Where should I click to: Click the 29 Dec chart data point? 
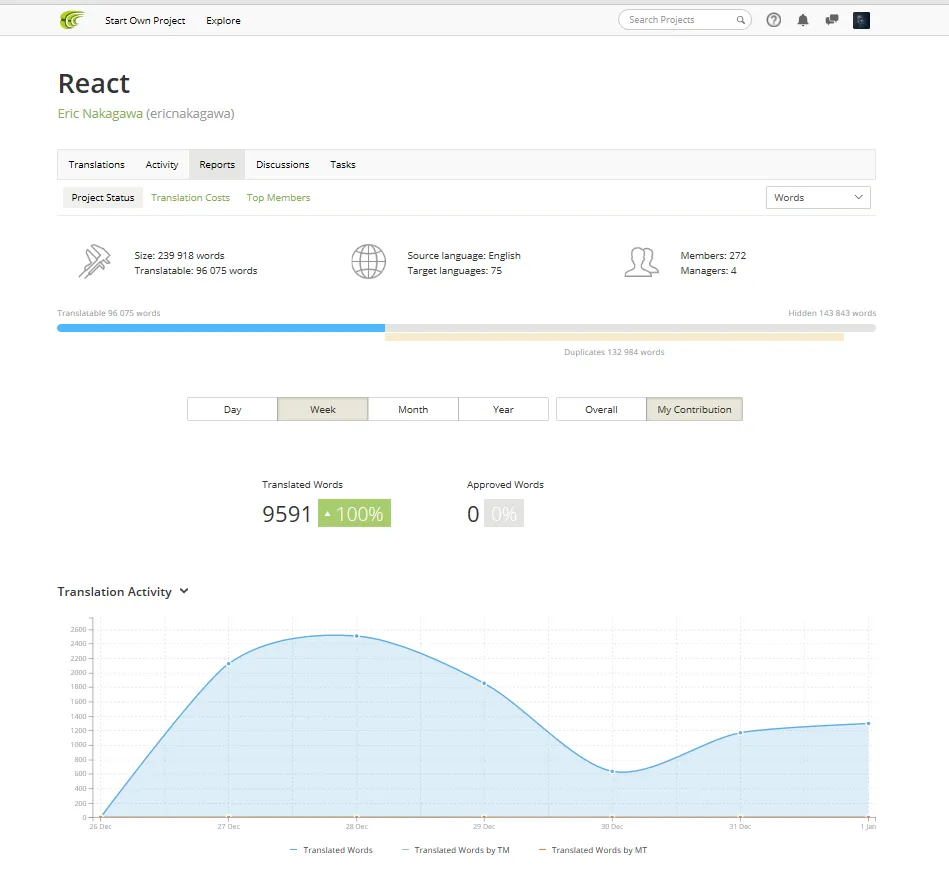484,683
